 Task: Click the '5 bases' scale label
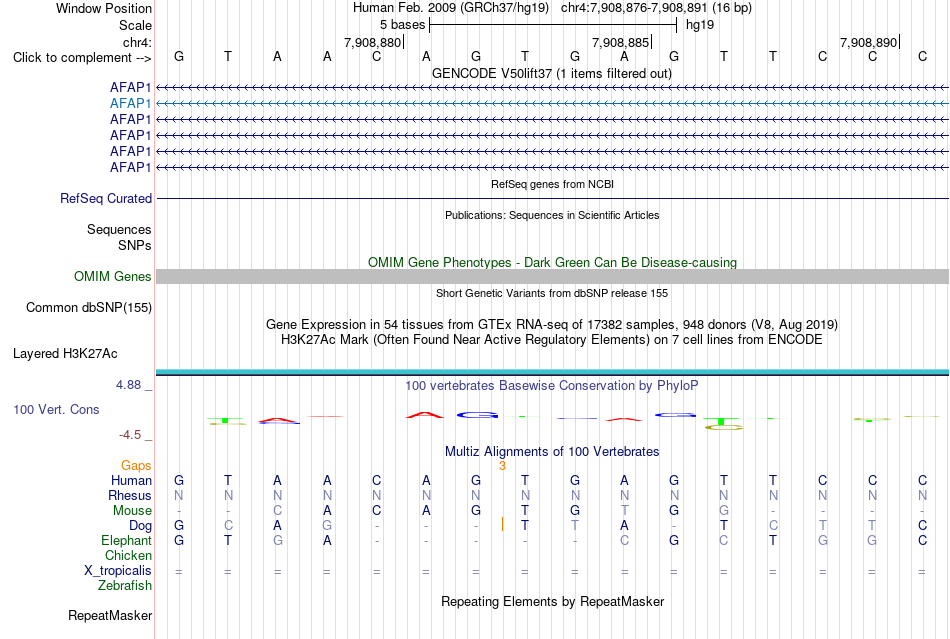click(402, 25)
